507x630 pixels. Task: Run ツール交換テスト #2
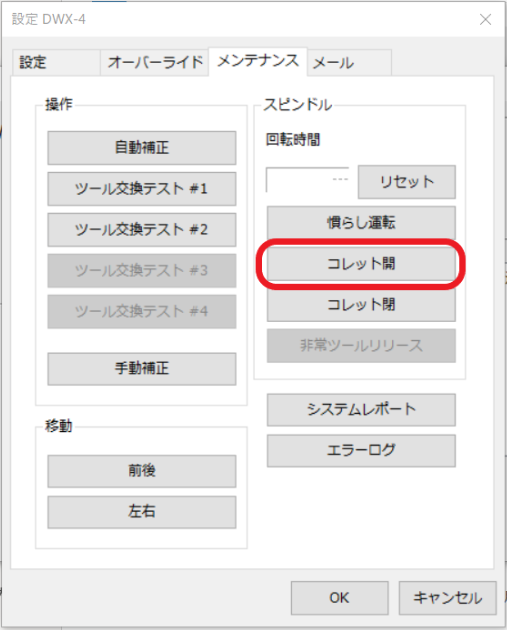pos(142,230)
